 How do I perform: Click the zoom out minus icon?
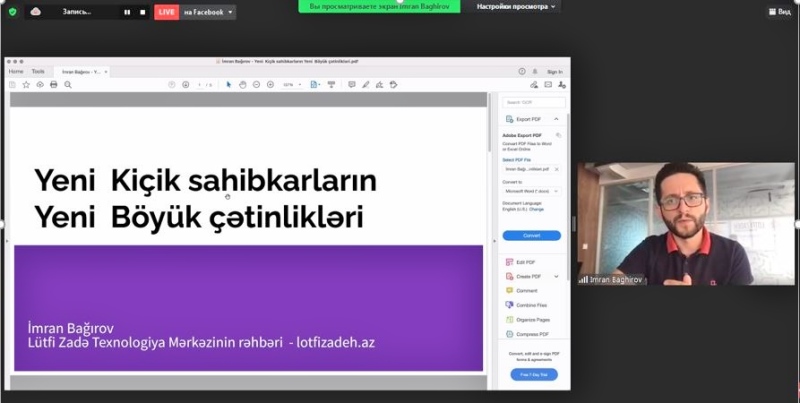point(257,85)
